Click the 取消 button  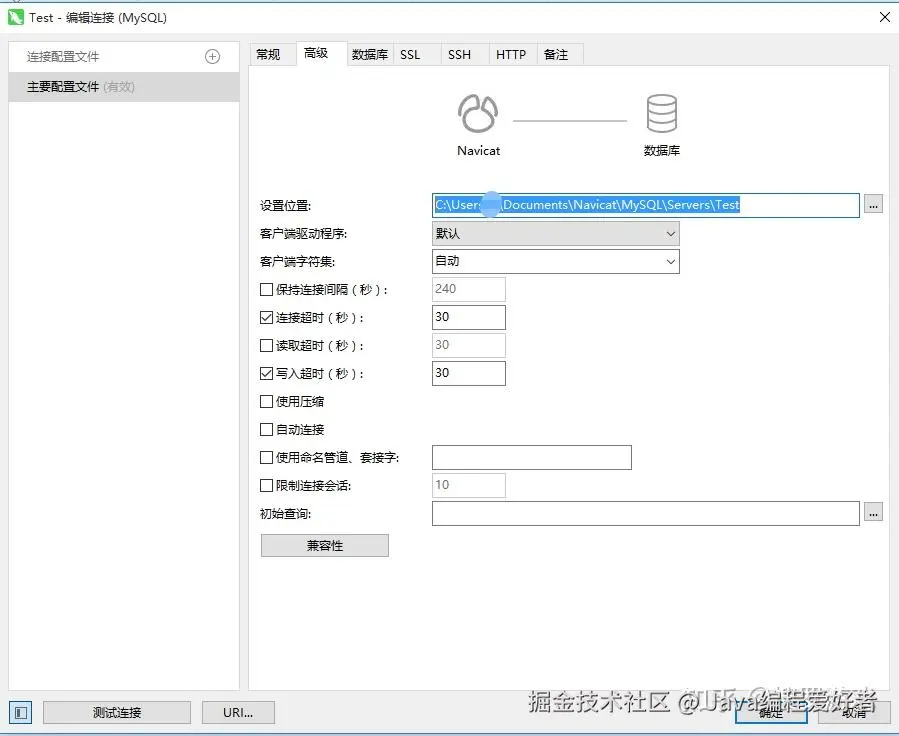[854, 712]
